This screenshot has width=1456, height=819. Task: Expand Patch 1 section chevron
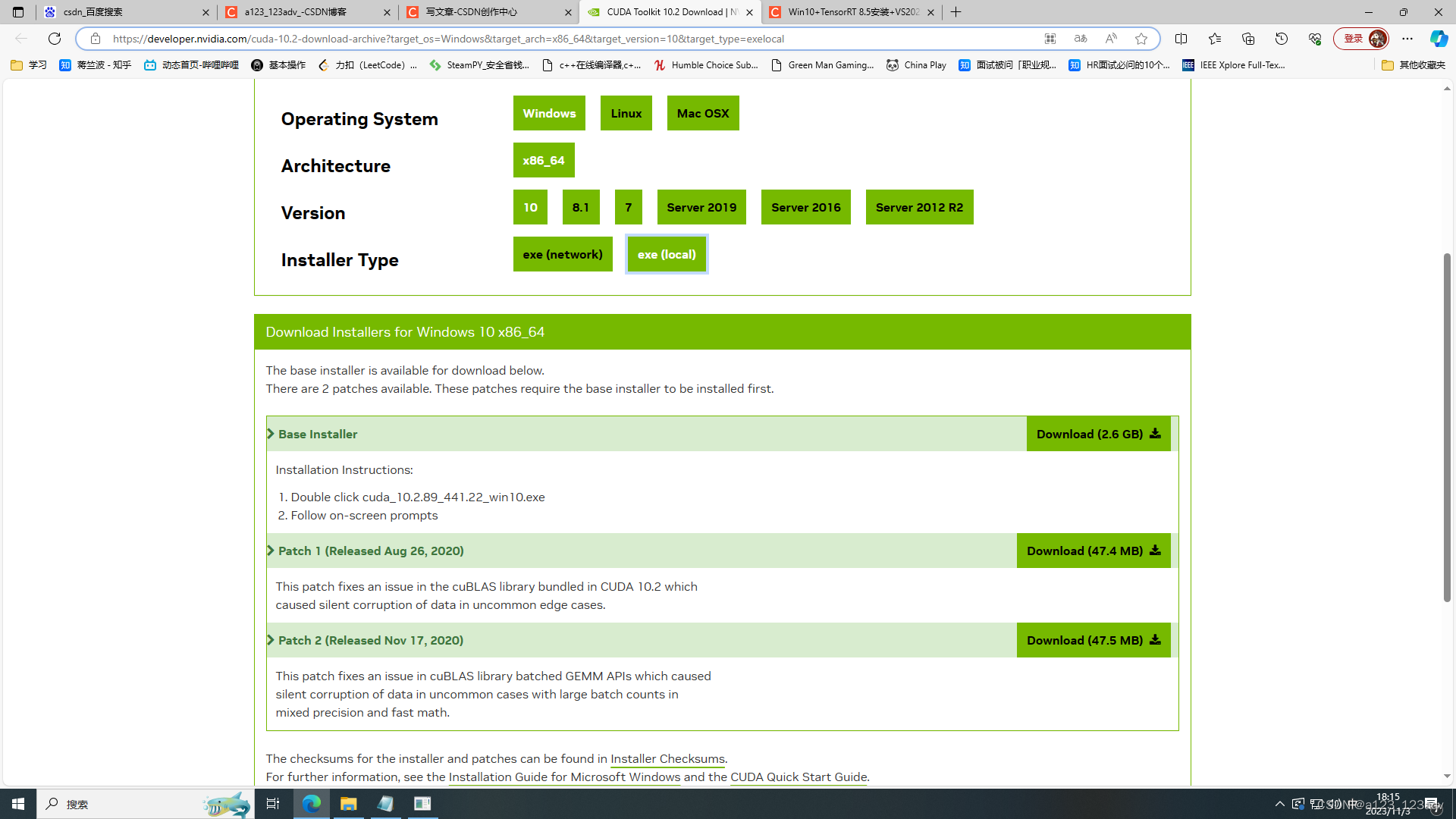(271, 551)
